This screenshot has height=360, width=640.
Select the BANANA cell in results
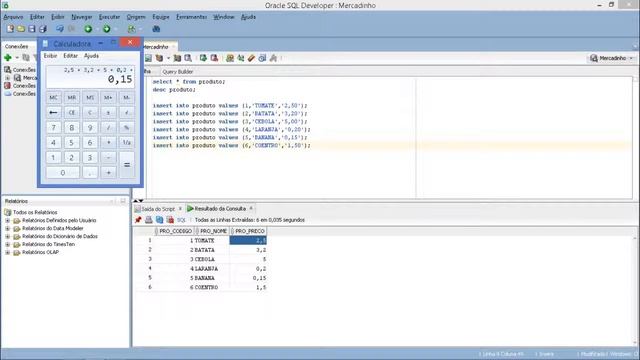[x=211, y=278]
